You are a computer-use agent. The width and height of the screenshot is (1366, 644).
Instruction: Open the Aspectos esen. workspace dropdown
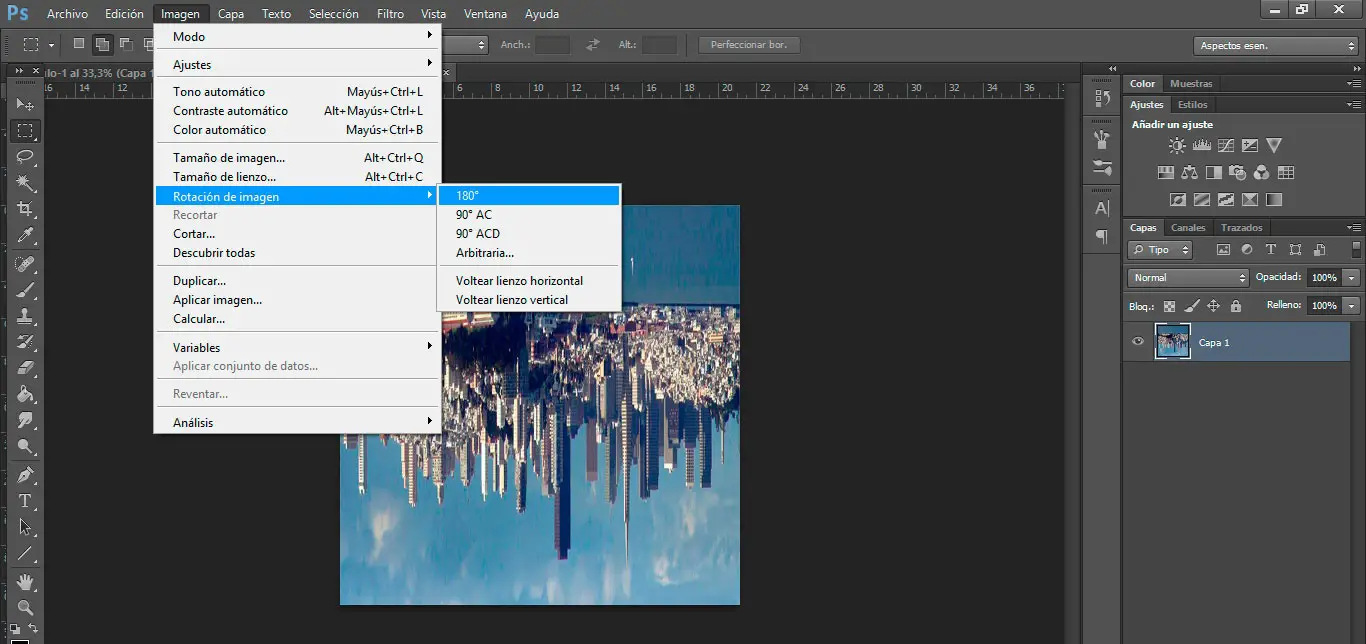pyautogui.click(x=1276, y=46)
